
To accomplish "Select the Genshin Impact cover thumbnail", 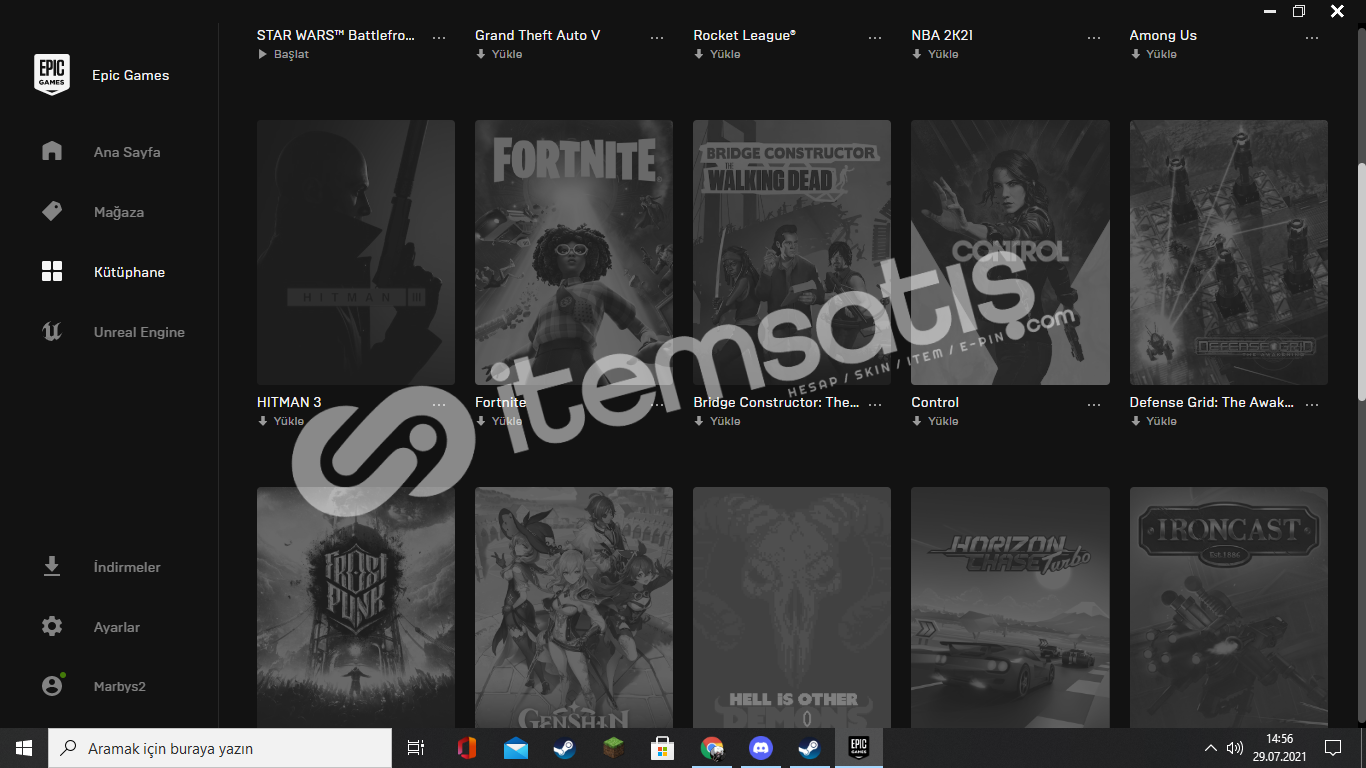I will [x=574, y=607].
